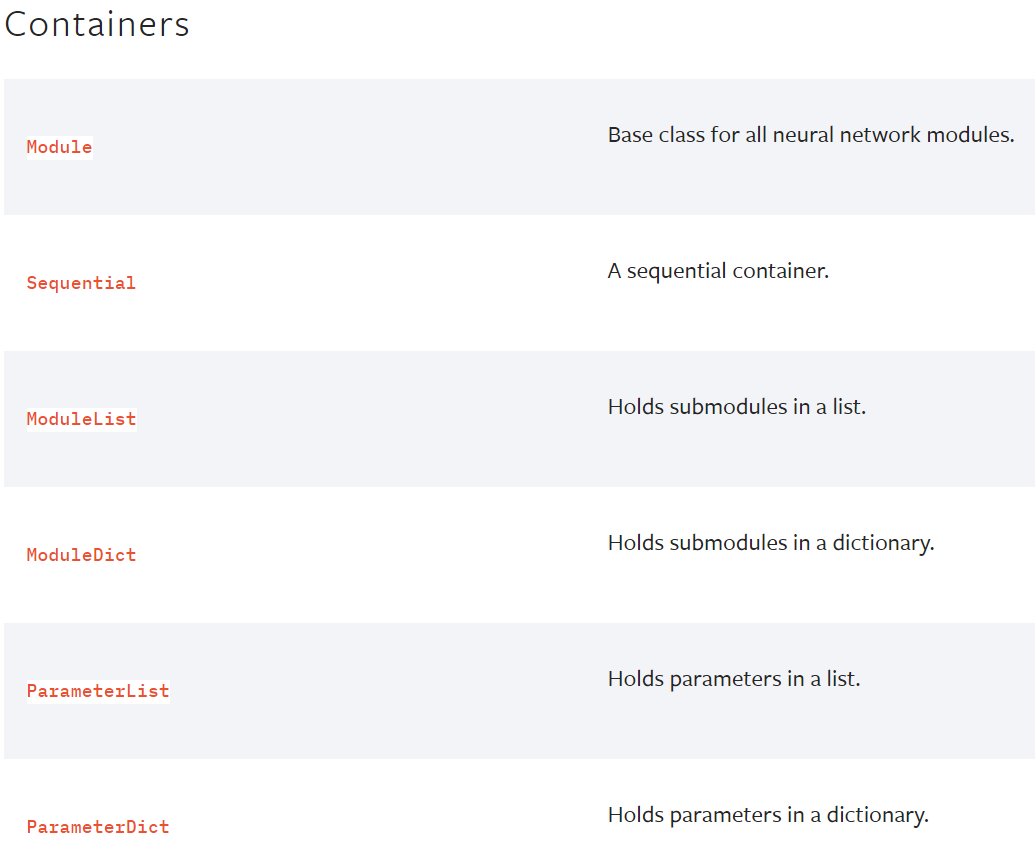Viewport: 1035px width, 853px height.
Task: Click "dictionary" in the ModuleDict description
Action: coord(882,543)
